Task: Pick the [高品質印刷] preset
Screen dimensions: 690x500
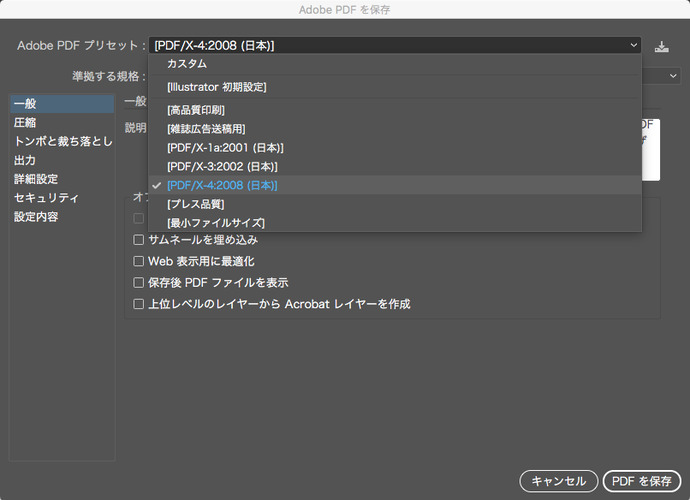Action: click(x=395, y=110)
